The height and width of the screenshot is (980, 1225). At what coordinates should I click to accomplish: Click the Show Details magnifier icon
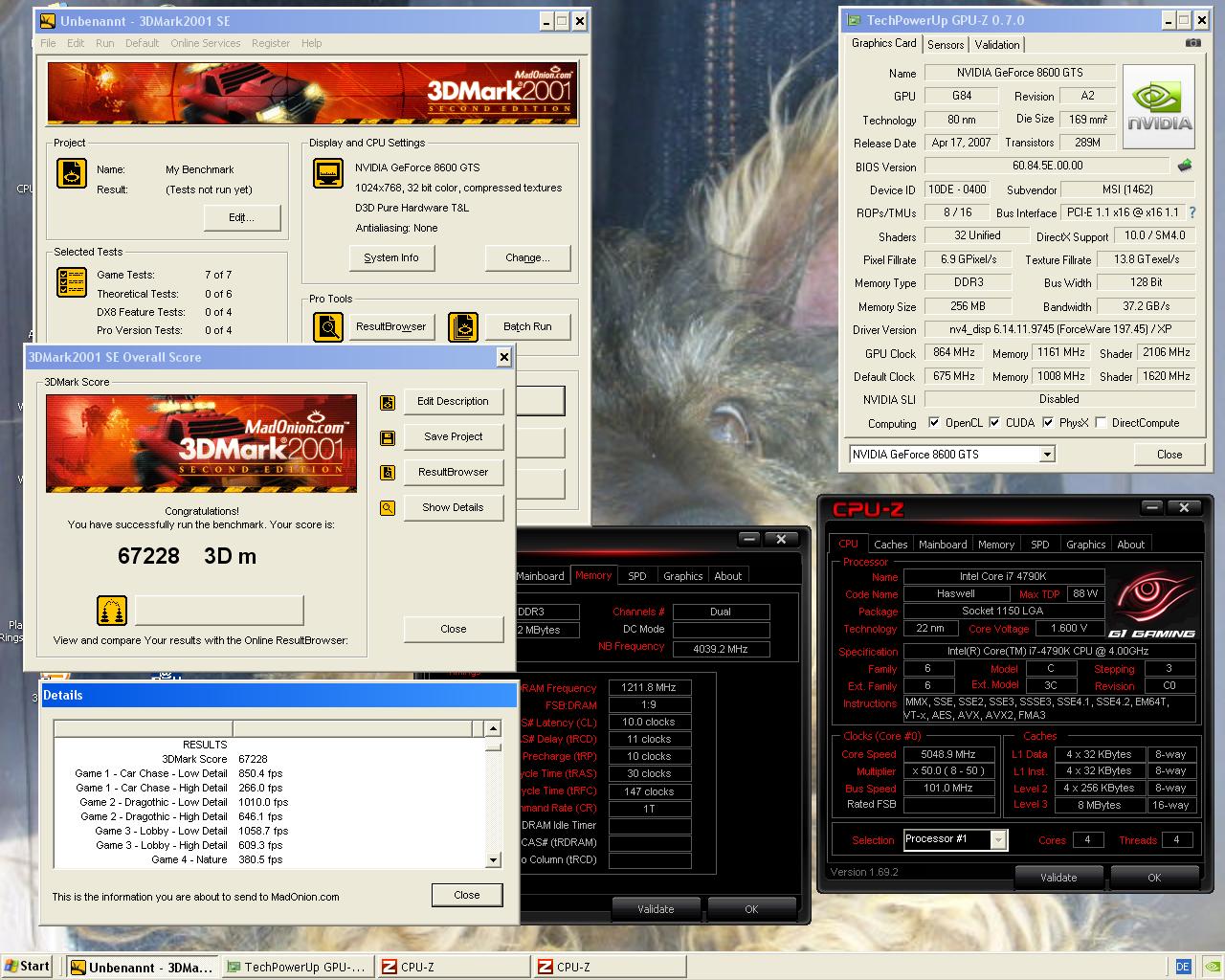(x=388, y=508)
